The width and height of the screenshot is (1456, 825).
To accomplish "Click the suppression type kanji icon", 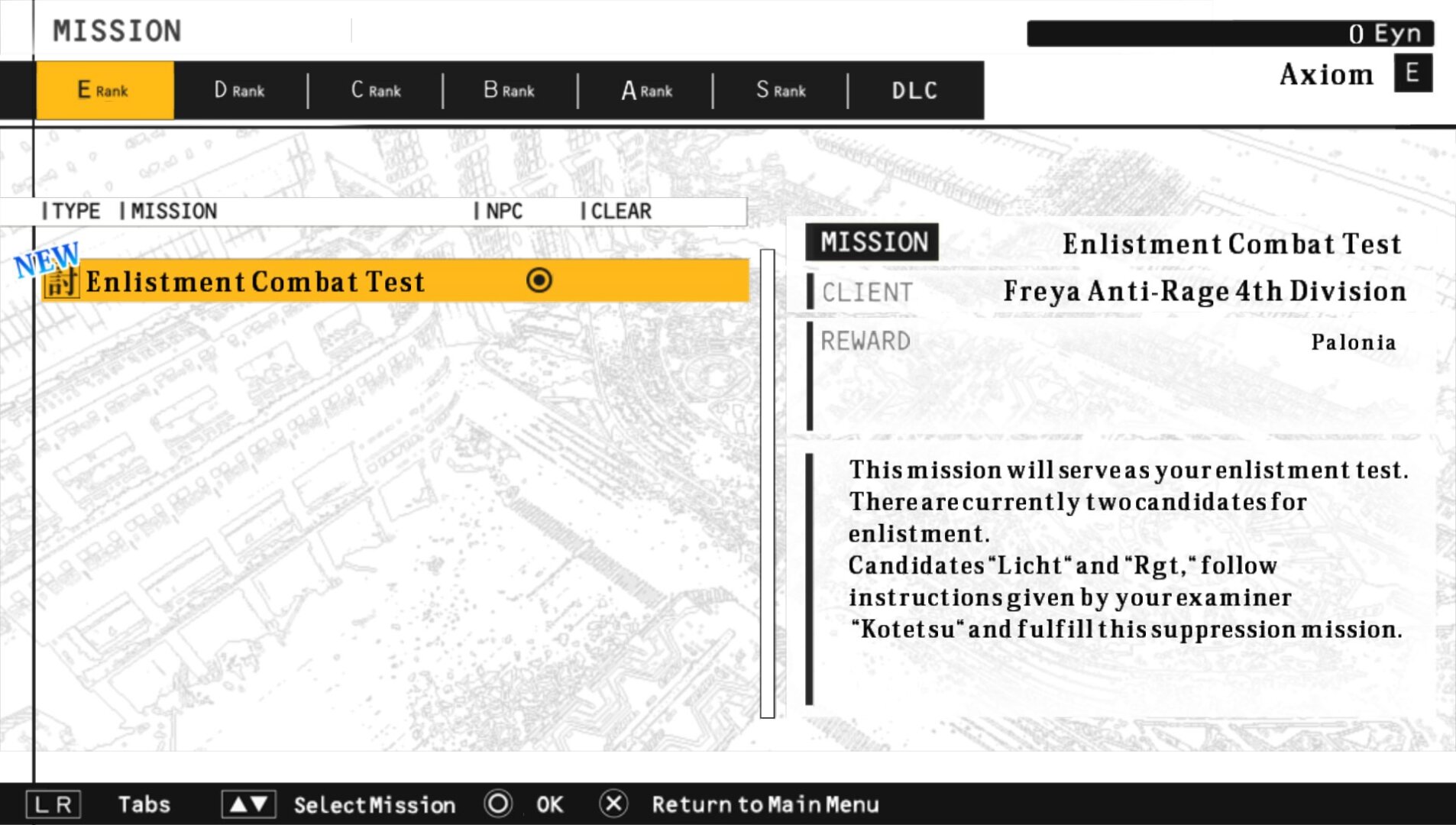I will [61, 282].
